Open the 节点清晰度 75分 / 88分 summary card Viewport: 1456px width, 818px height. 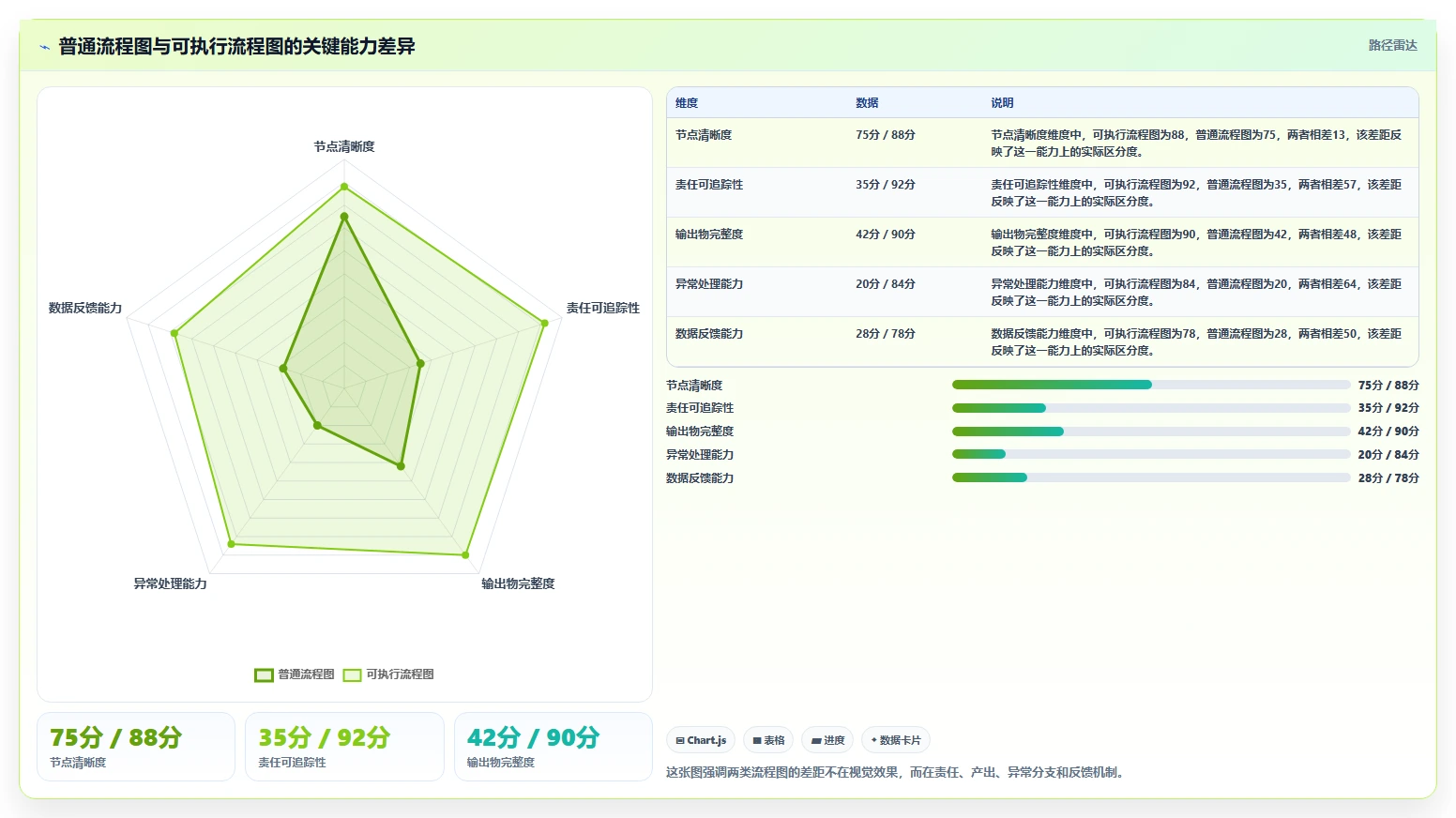tap(136, 747)
